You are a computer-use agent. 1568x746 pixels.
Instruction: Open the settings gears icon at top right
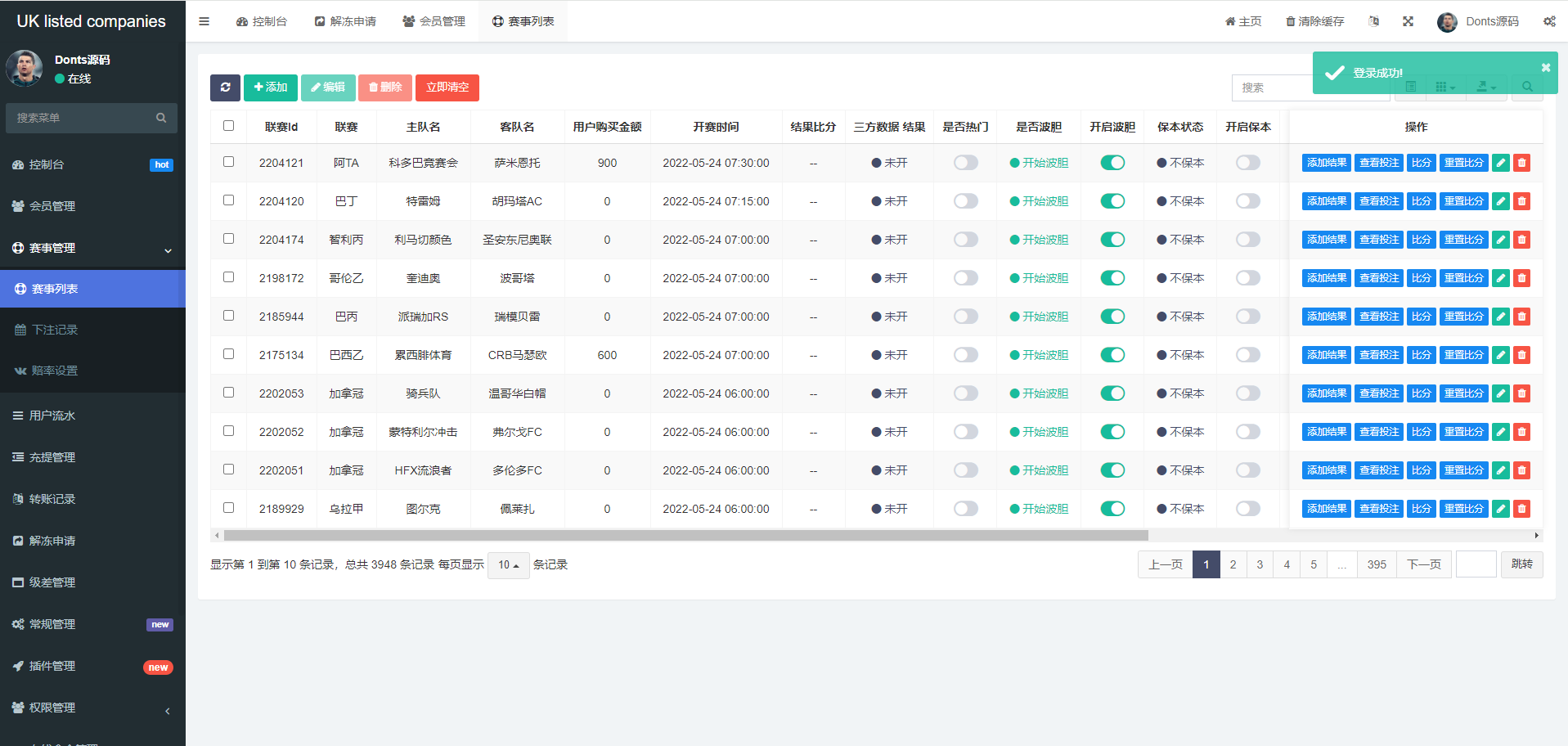click(x=1549, y=21)
